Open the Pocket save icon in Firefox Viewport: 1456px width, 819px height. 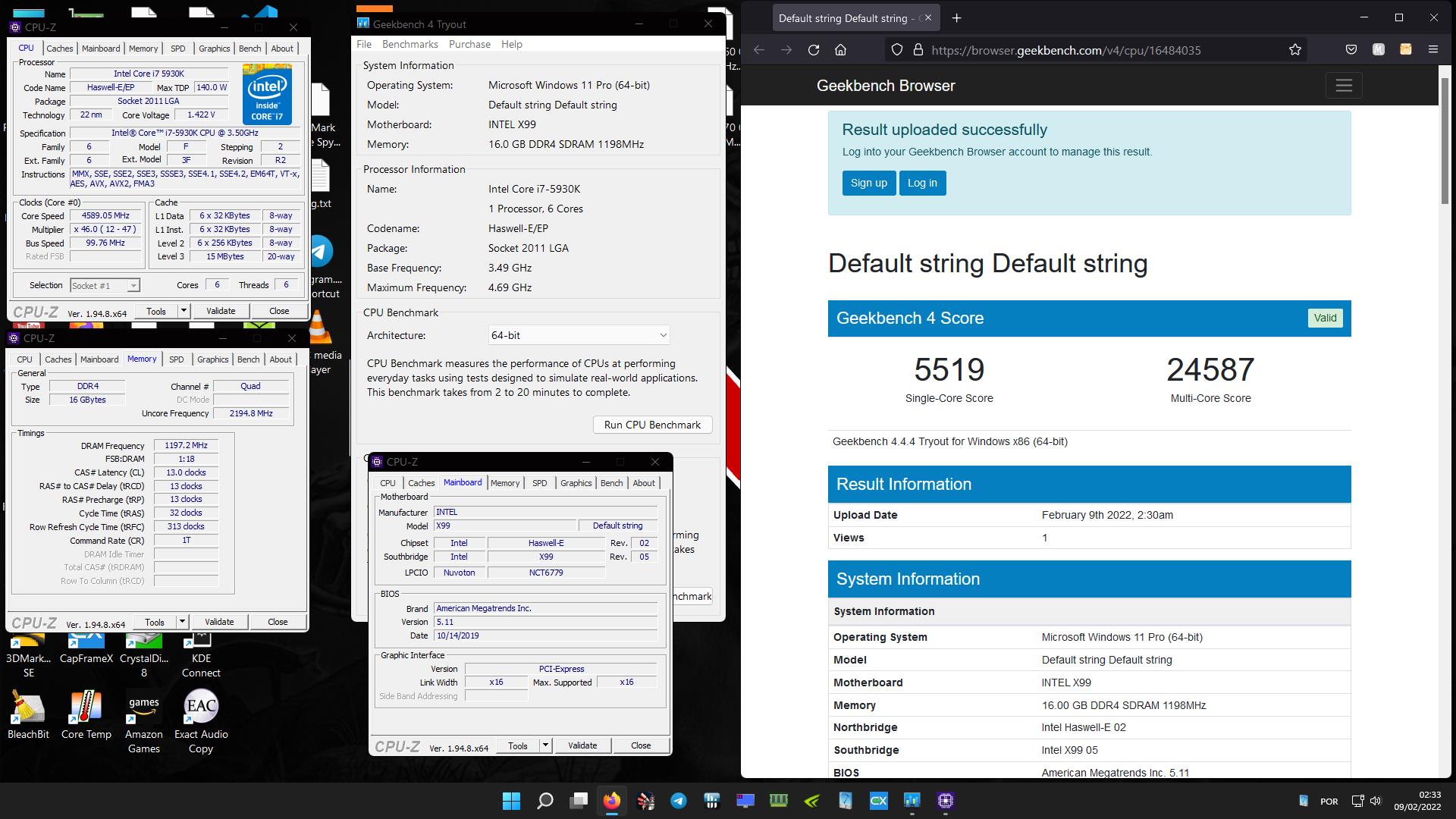click(x=1351, y=50)
